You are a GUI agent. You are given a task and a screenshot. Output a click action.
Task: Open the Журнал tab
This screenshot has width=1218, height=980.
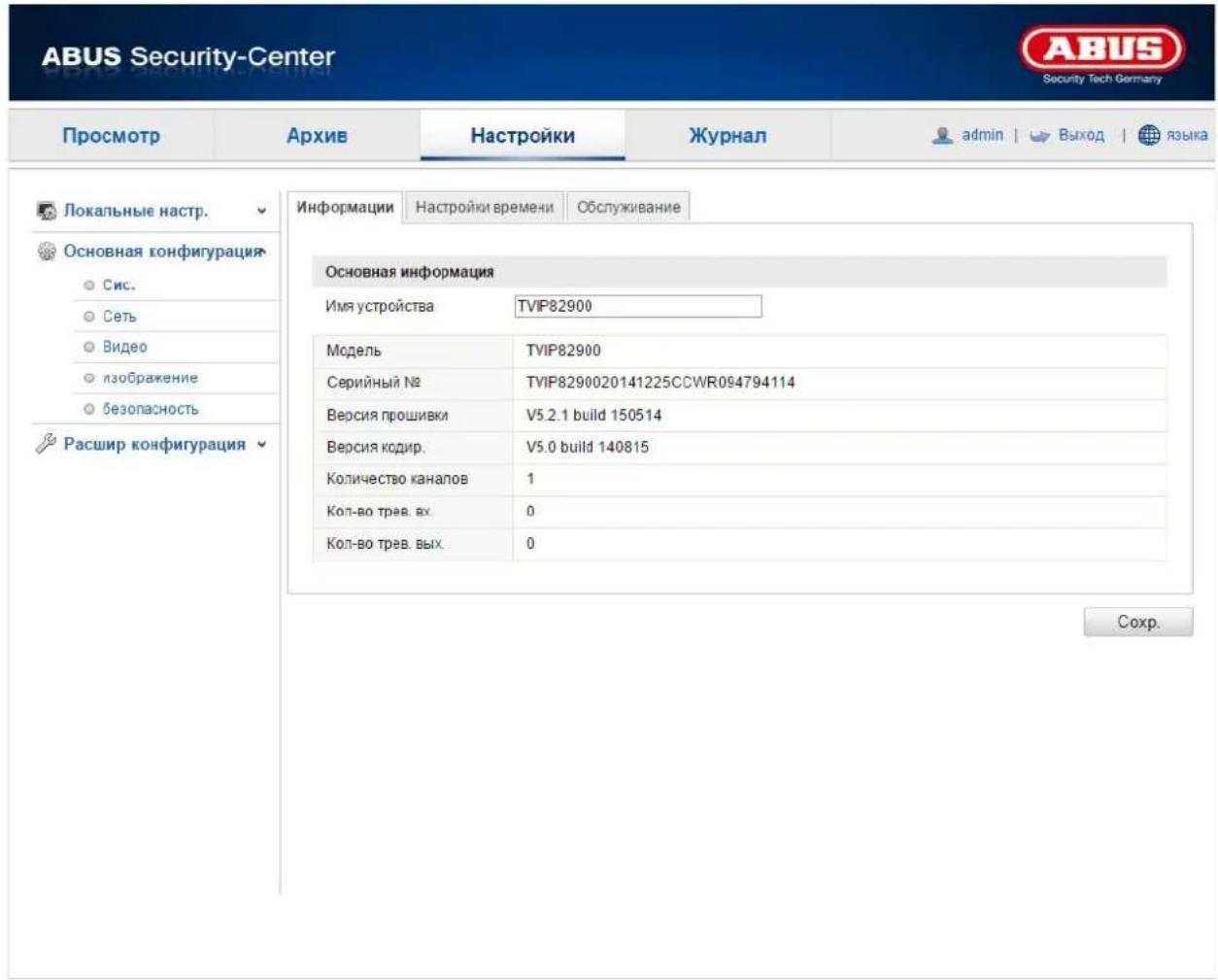[727, 136]
